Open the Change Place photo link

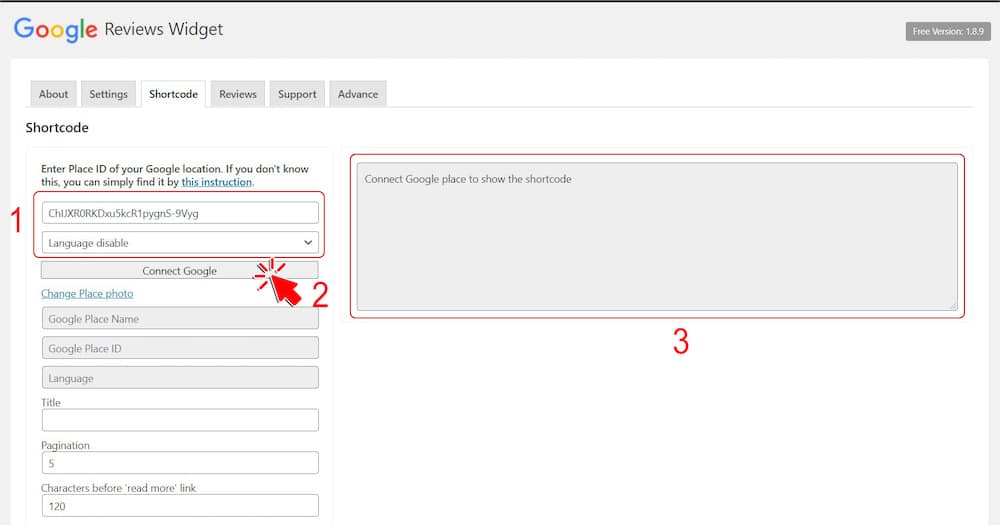tap(87, 293)
